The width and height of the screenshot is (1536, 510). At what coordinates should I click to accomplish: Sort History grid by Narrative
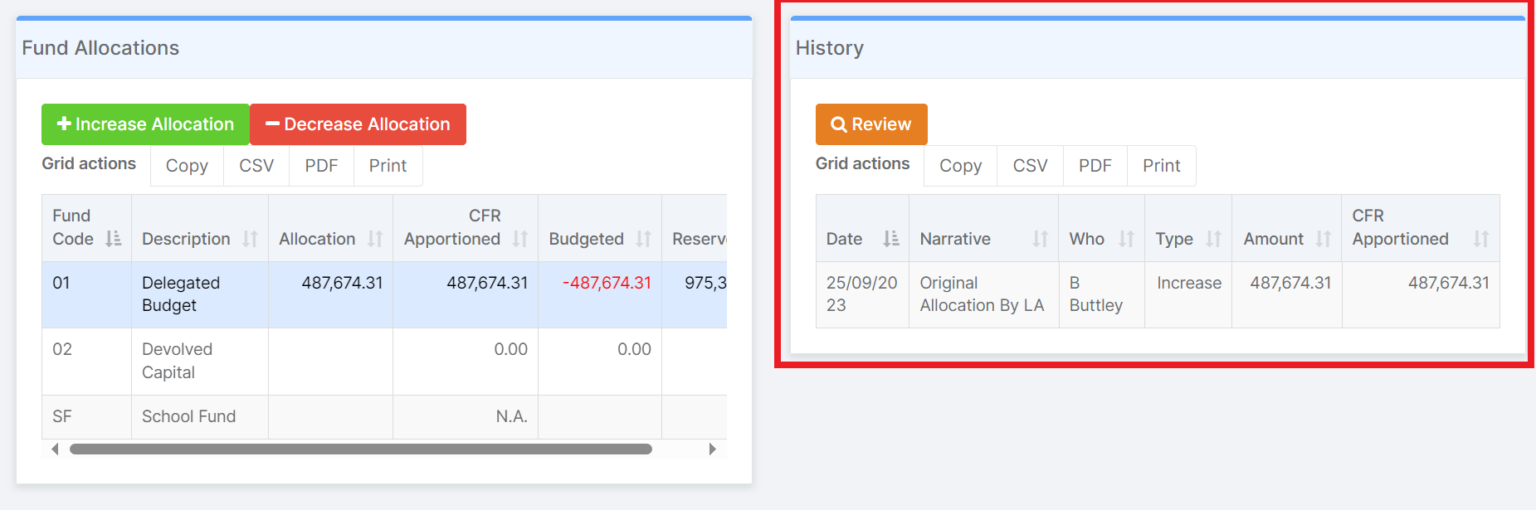pos(1040,239)
